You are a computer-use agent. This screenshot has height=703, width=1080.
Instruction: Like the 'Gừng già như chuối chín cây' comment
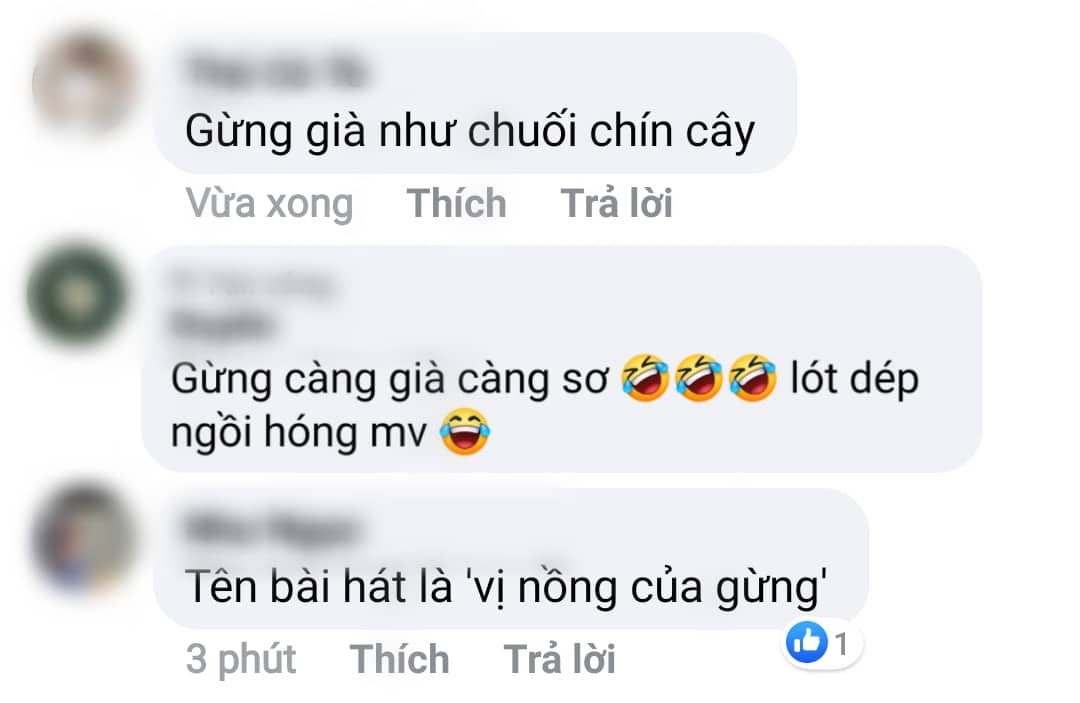(x=456, y=203)
